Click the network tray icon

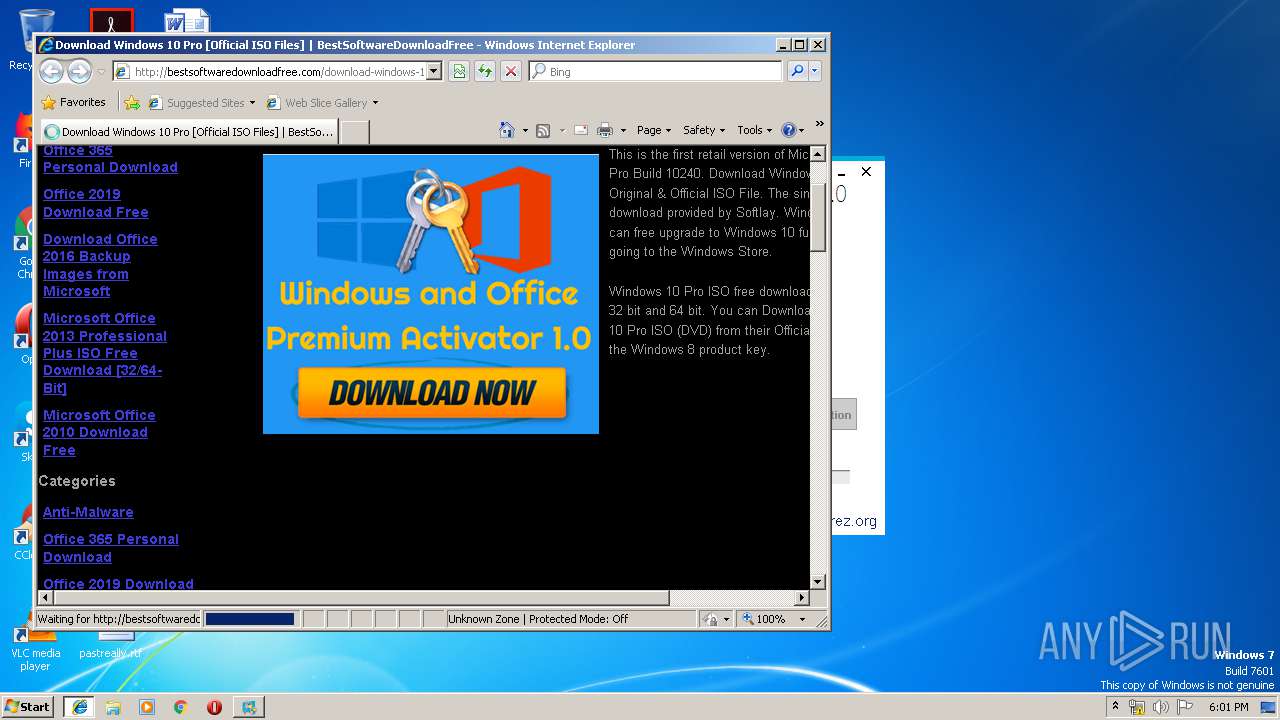(1137, 707)
